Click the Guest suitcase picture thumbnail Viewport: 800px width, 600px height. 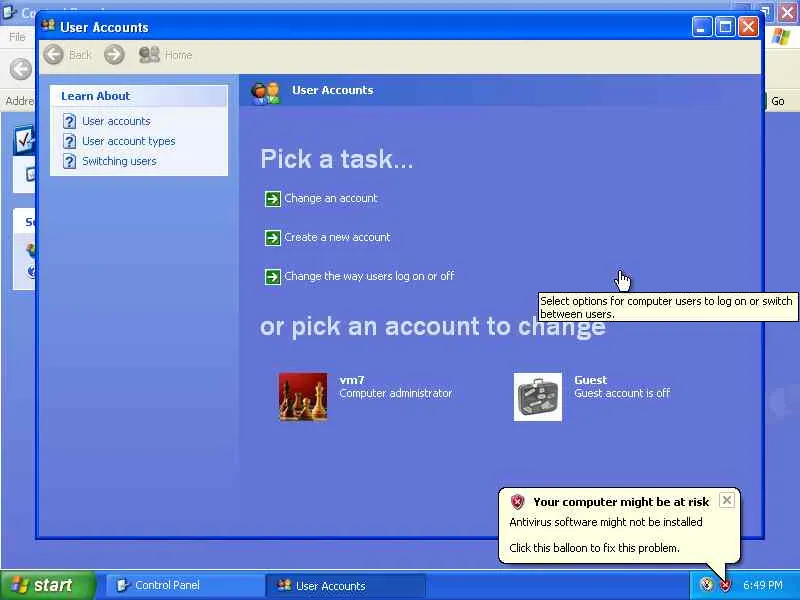(538, 396)
